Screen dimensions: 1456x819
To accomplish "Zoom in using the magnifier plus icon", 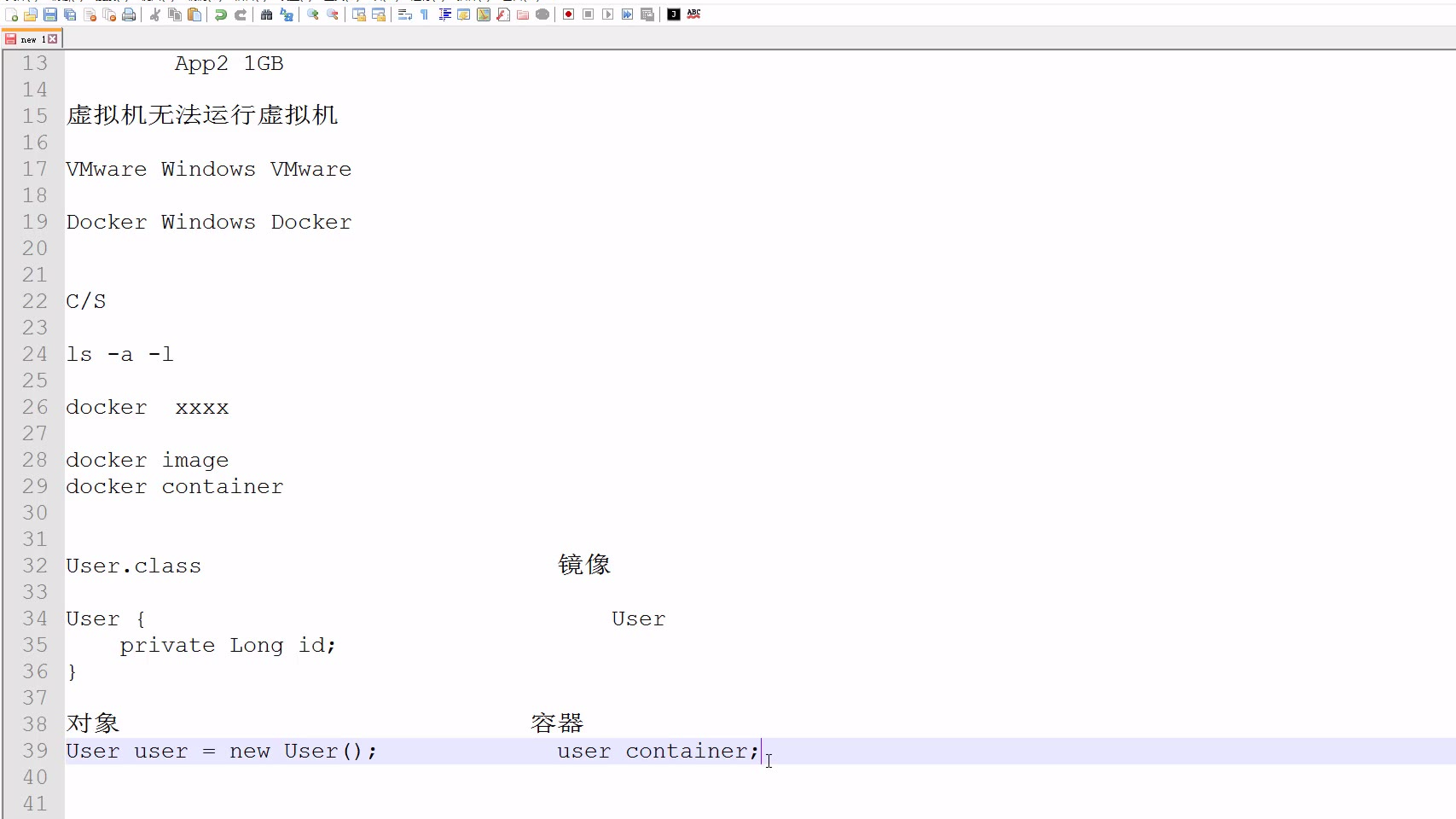I will click(x=313, y=15).
